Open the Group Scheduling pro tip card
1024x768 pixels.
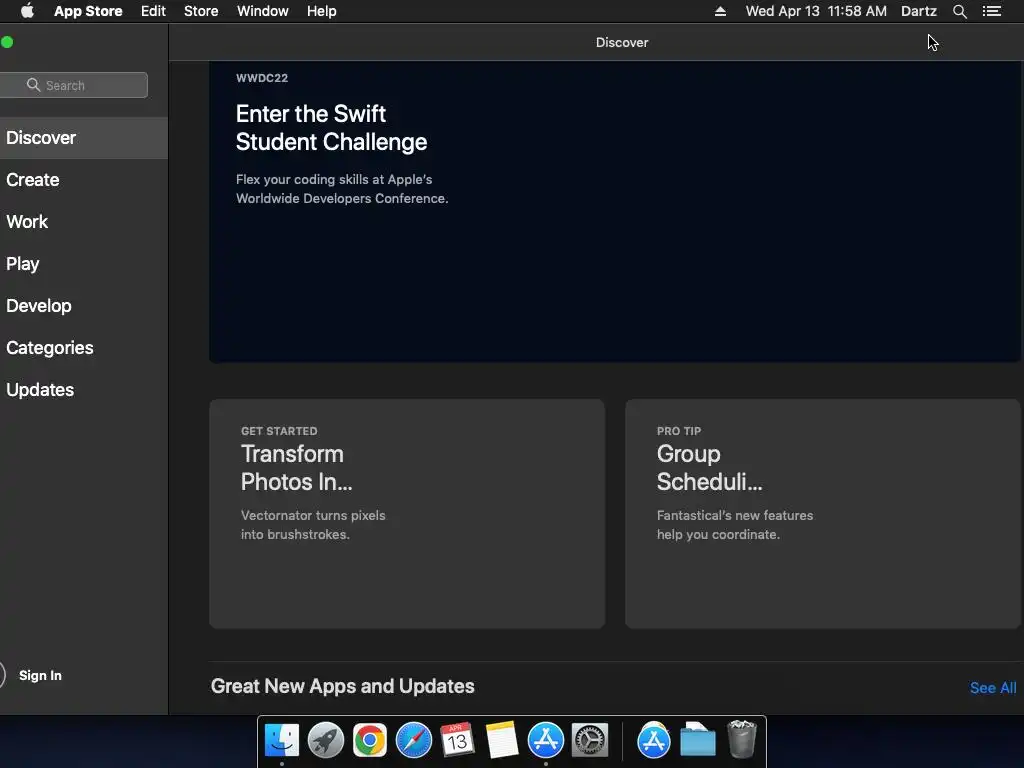pos(823,514)
